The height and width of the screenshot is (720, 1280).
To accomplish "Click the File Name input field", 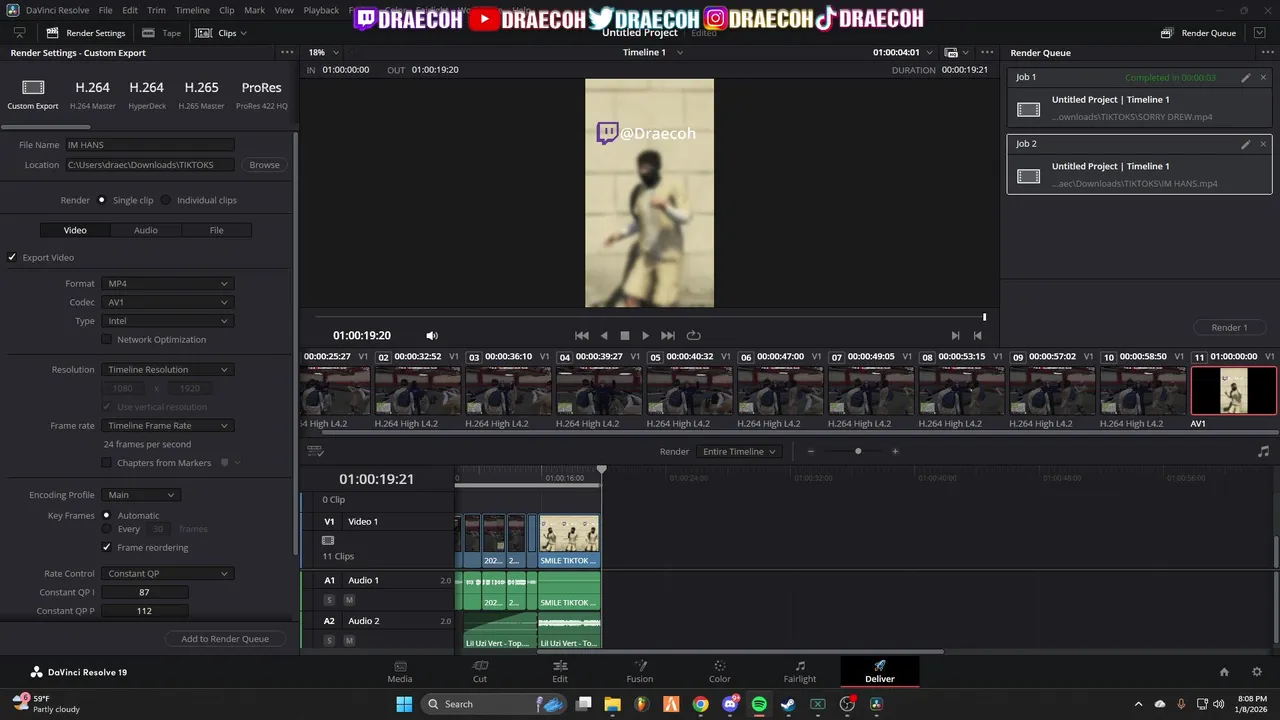I will click(150, 145).
